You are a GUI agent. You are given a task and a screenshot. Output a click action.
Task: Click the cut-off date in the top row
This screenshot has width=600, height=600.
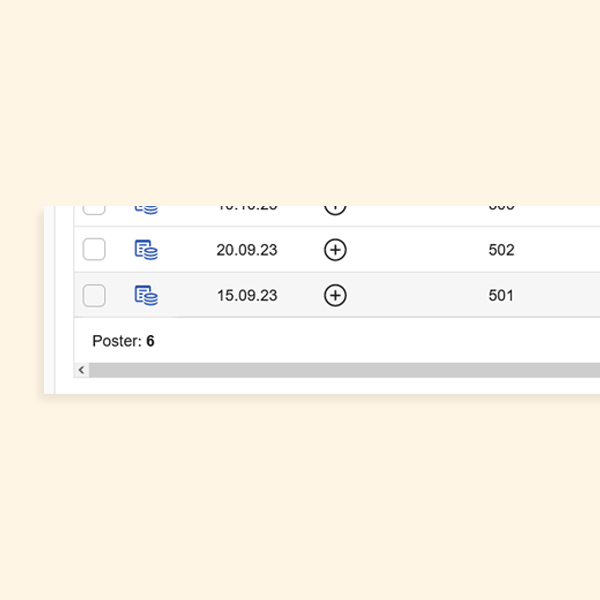click(x=247, y=208)
